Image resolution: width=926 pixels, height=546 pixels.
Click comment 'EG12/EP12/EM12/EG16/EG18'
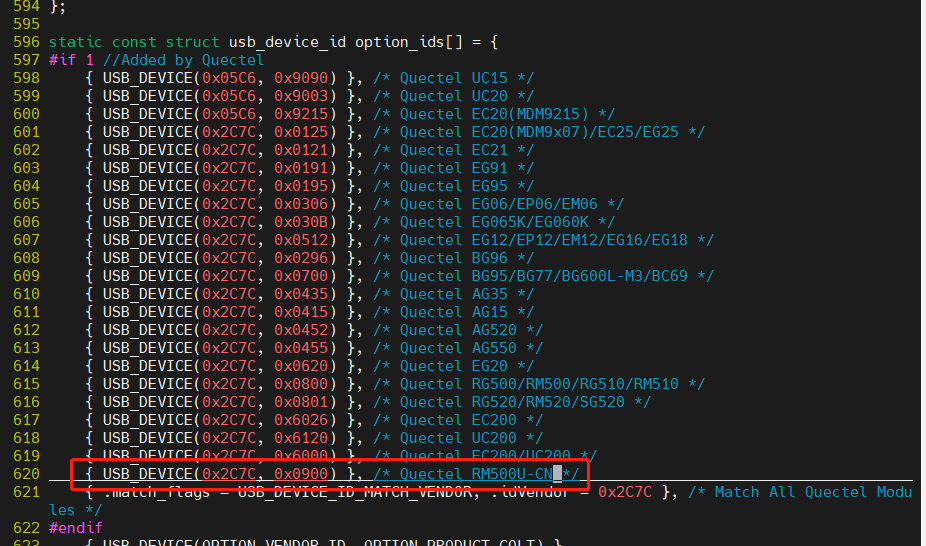point(579,240)
